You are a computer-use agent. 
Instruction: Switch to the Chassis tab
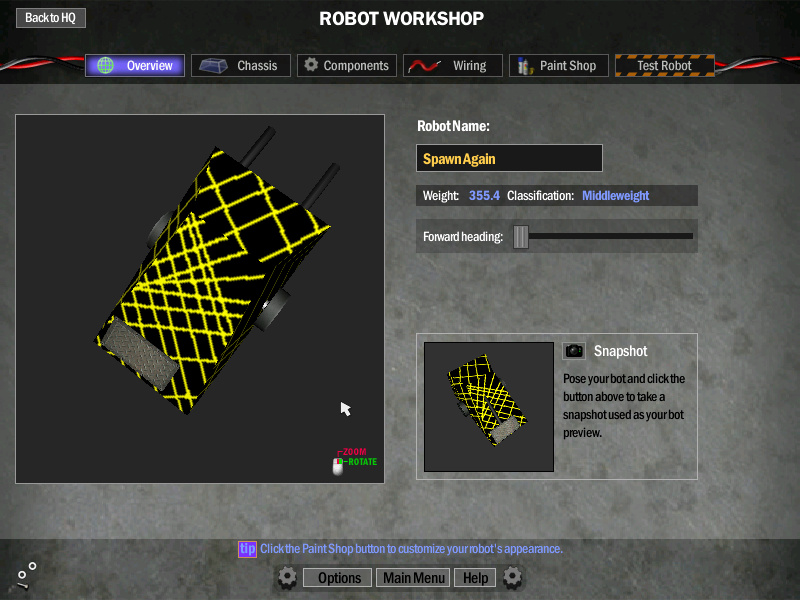pyautogui.click(x=241, y=66)
